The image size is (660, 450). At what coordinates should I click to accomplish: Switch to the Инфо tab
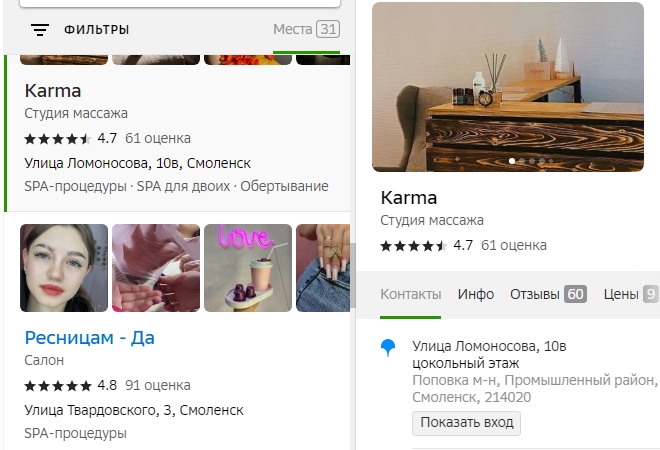476,294
